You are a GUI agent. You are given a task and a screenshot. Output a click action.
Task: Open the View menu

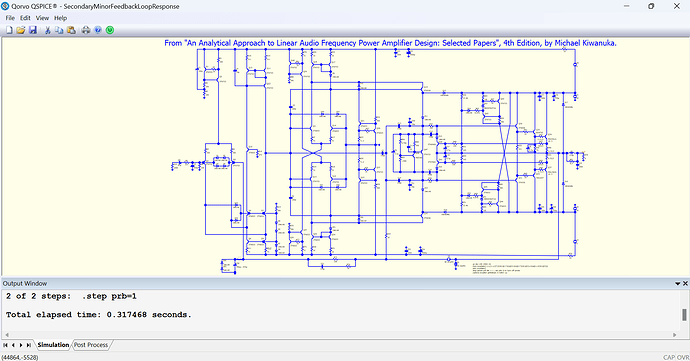point(42,18)
